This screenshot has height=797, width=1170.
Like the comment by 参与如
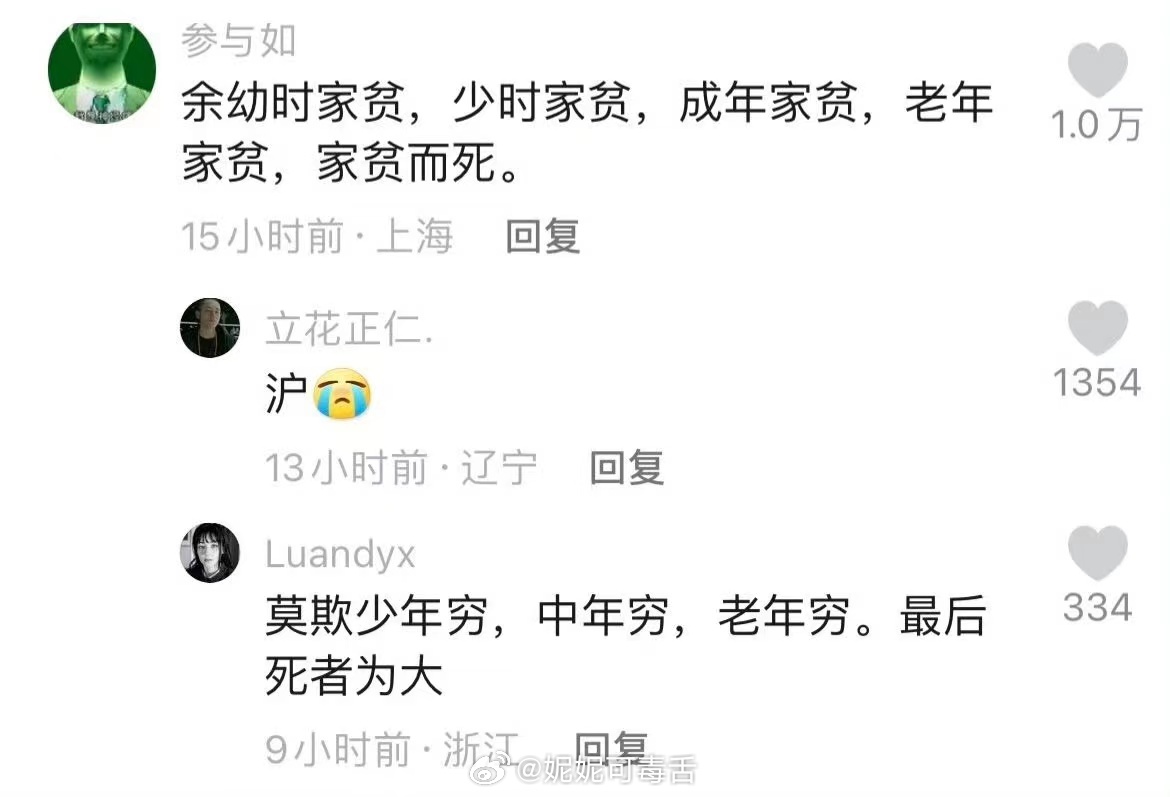click(1097, 69)
